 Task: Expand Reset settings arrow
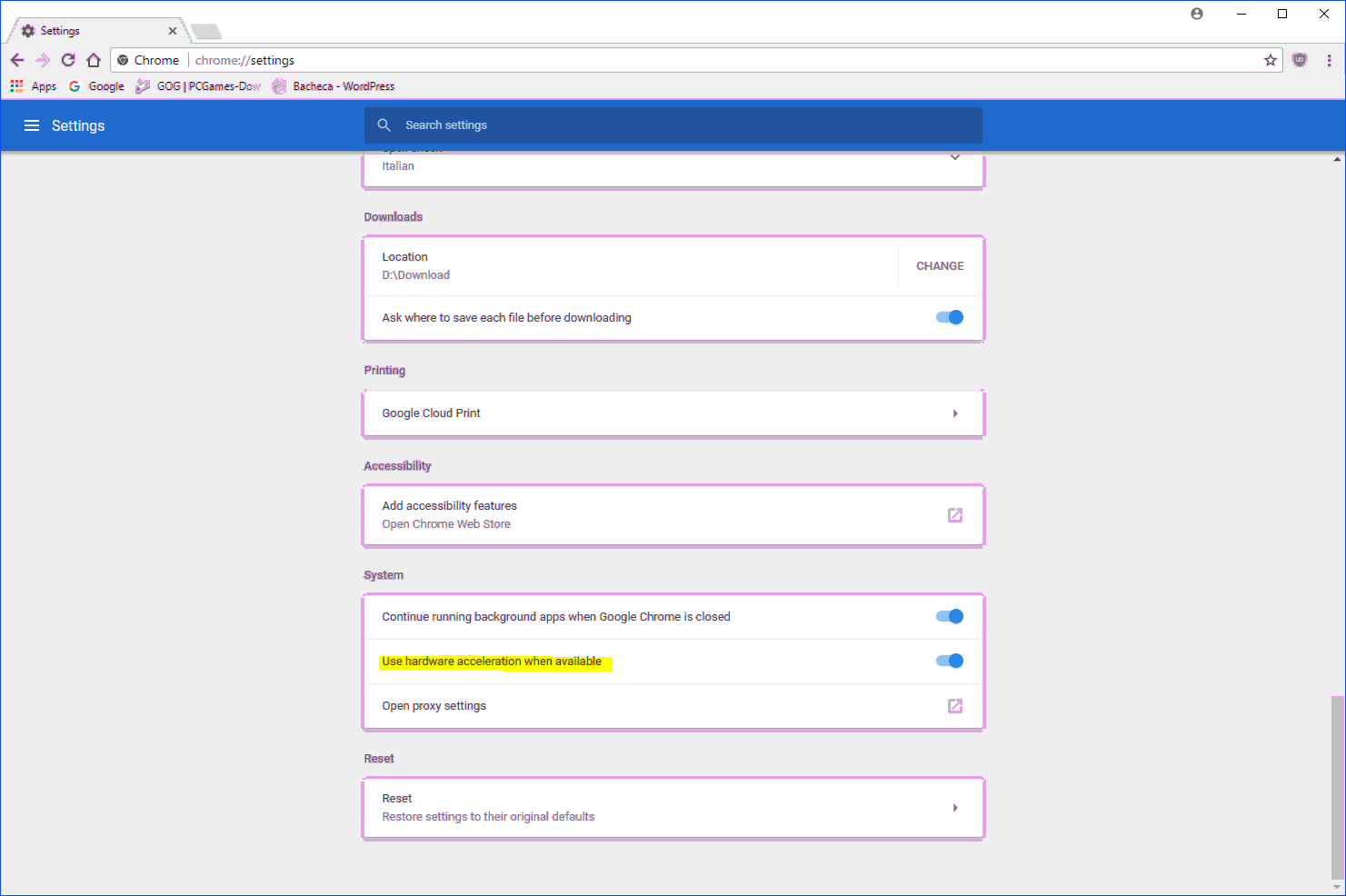pyautogui.click(x=954, y=808)
